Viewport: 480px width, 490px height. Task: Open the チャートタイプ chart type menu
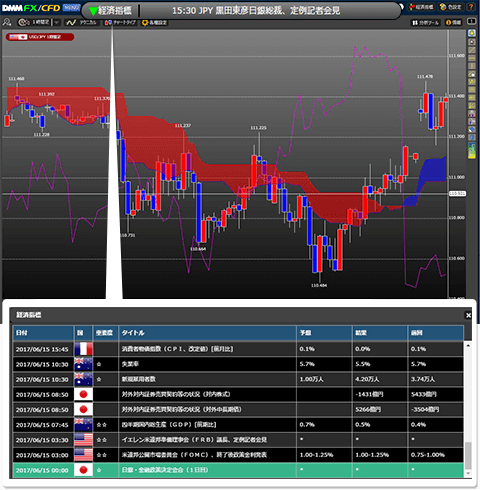coord(120,22)
